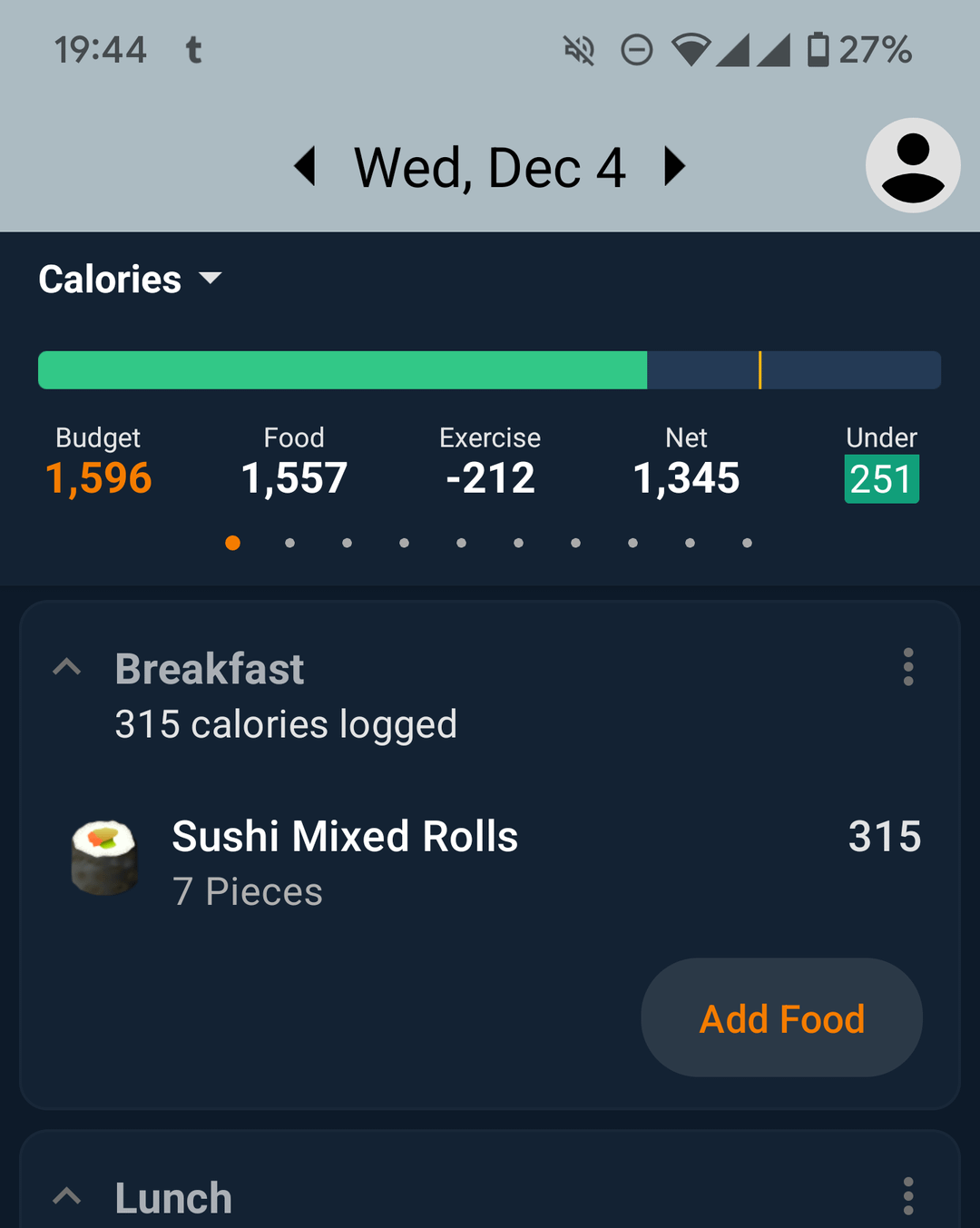This screenshot has width=980, height=1228.
Task: Tap Add Food button under Breakfast
Action: click(x=782, y=1017)
